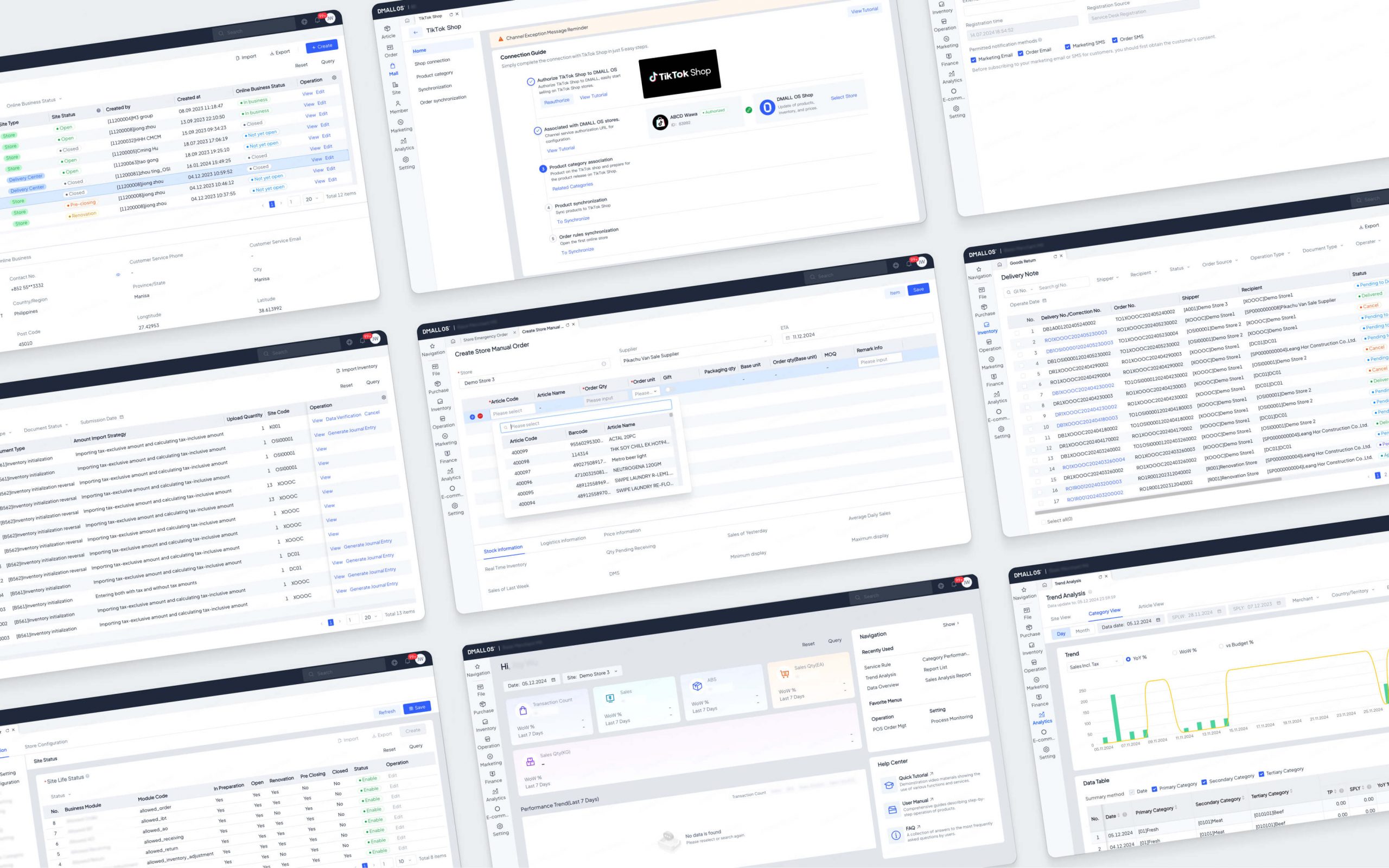The height and width of the screenshot is (868, 1389).
Task: Click the Reauthorize link in Connection Guide
Action: [x=557, y=101]
